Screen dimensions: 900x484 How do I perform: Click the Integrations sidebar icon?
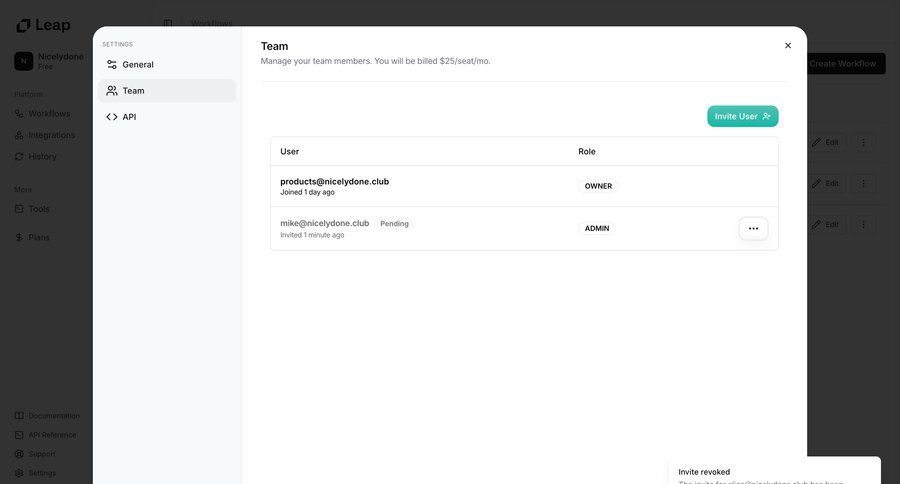[x=19, y=135]
